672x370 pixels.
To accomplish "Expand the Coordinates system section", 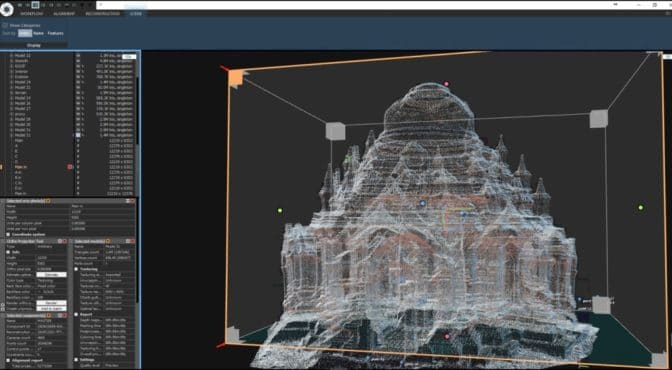I will click(x=8, y=235).
